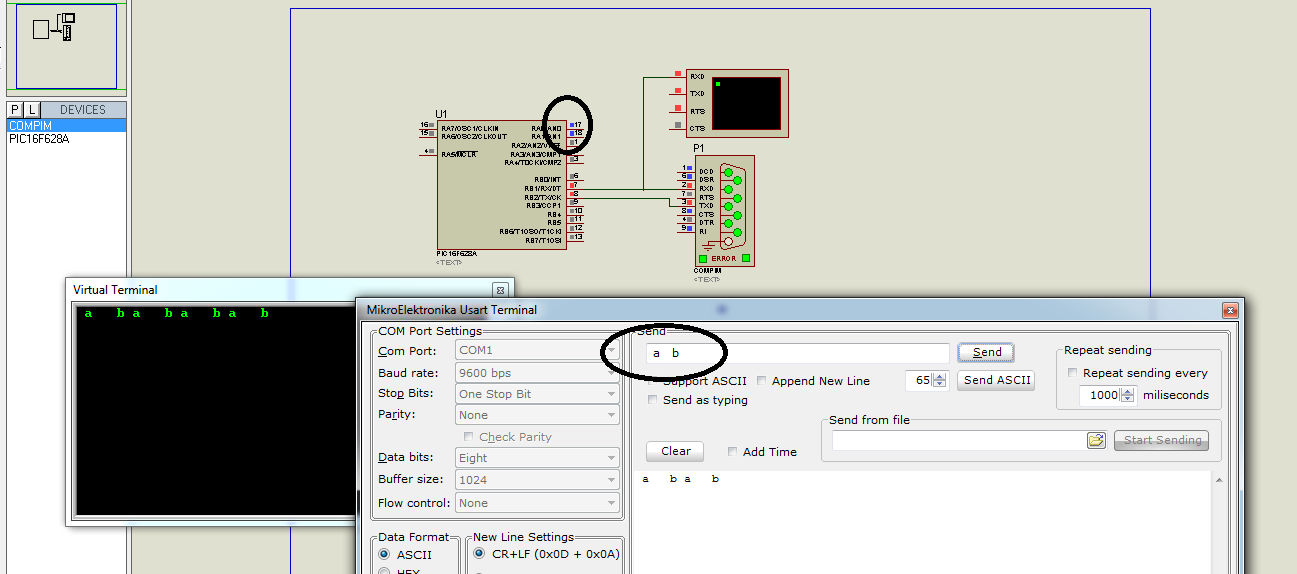Click the Clear button
Viewport: 1297px width, 574px height.
[x=675, y=451]
